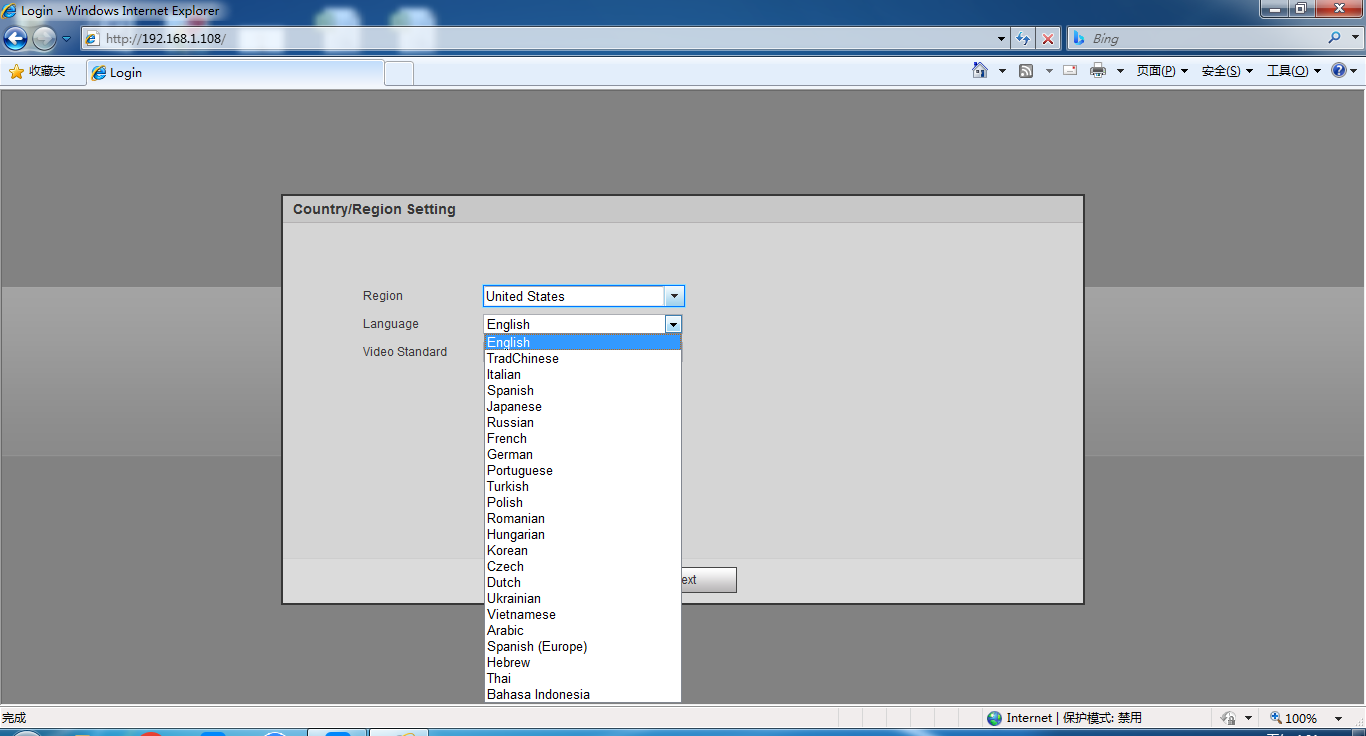Open the RSS feeds icon
Viewport: 1366px width, 736px height.
(x=1026, y=71)
